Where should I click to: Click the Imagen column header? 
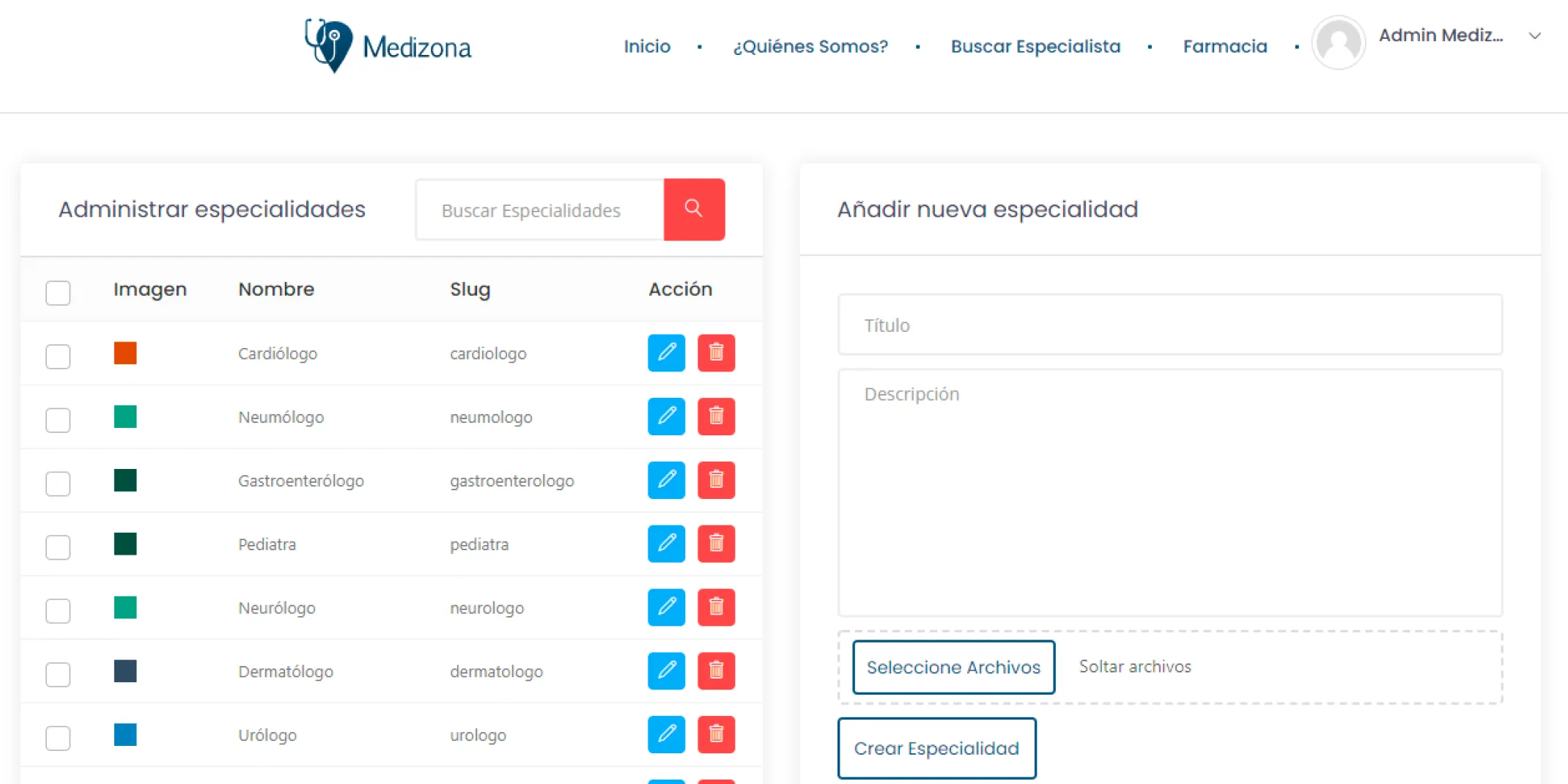(x=150, y=289)
